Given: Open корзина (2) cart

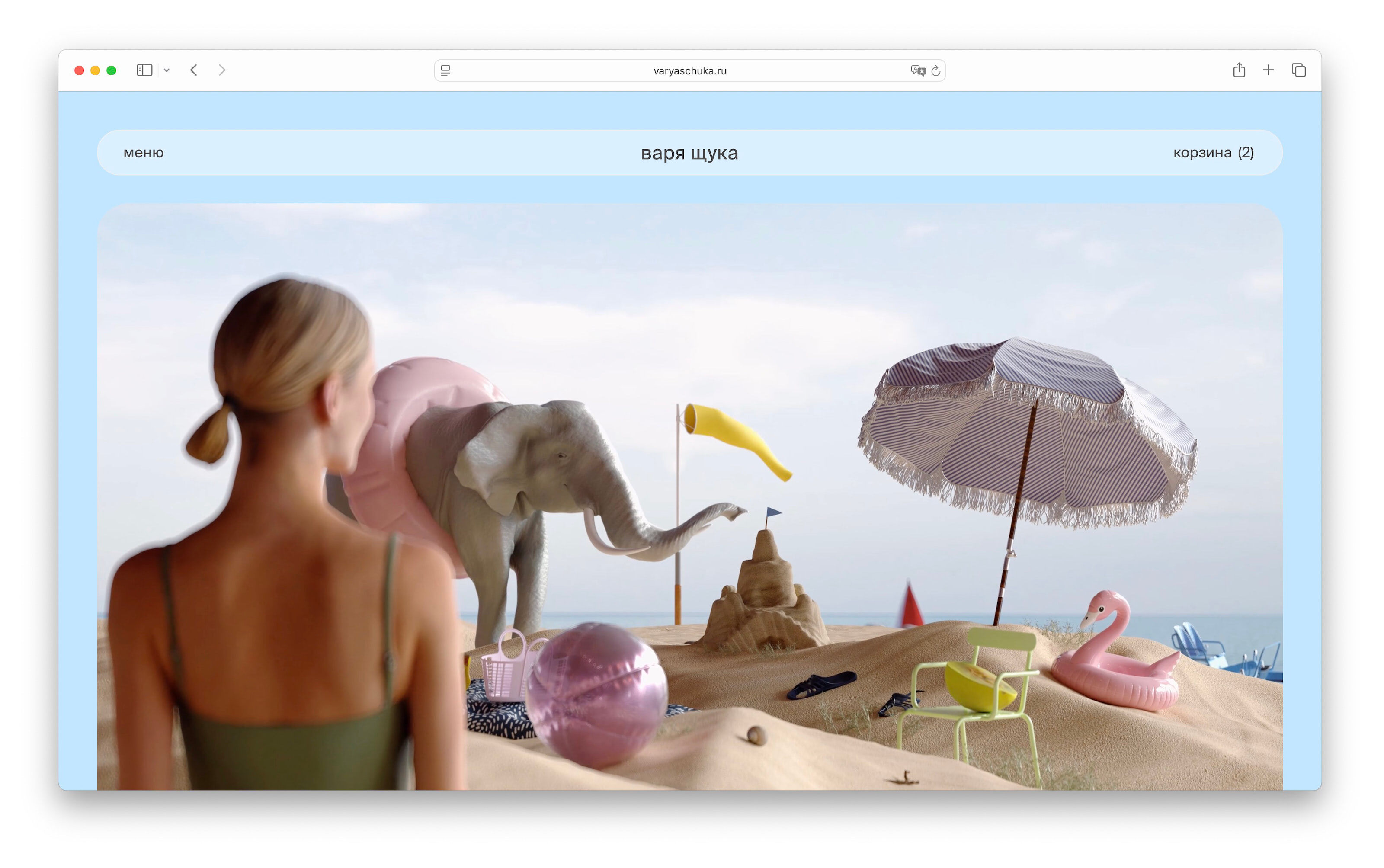Looking at the screenshot, I should 1213,153.
